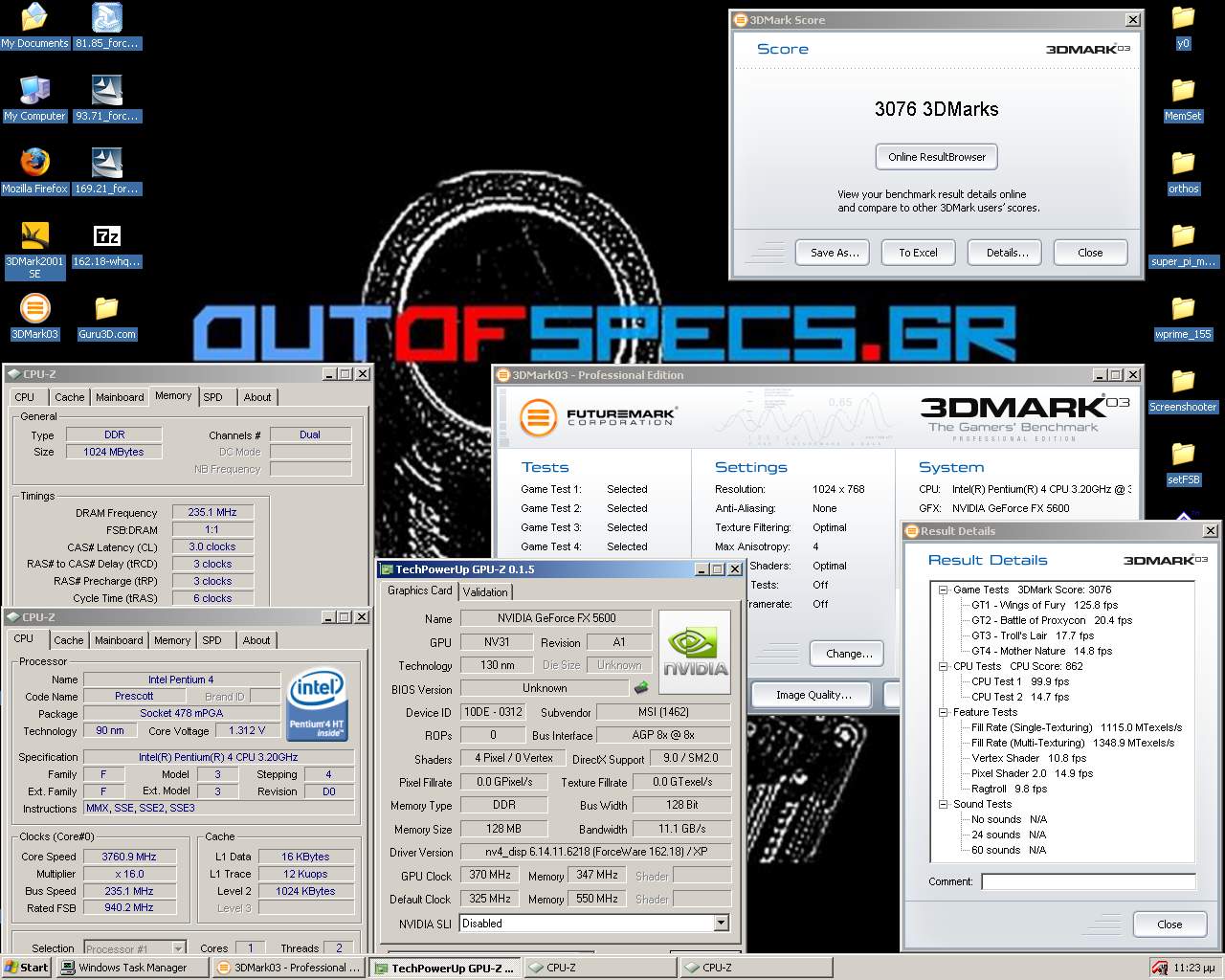
Task: Select the Pixel Shader 2.0 result row
Action: pos(1032,773)
